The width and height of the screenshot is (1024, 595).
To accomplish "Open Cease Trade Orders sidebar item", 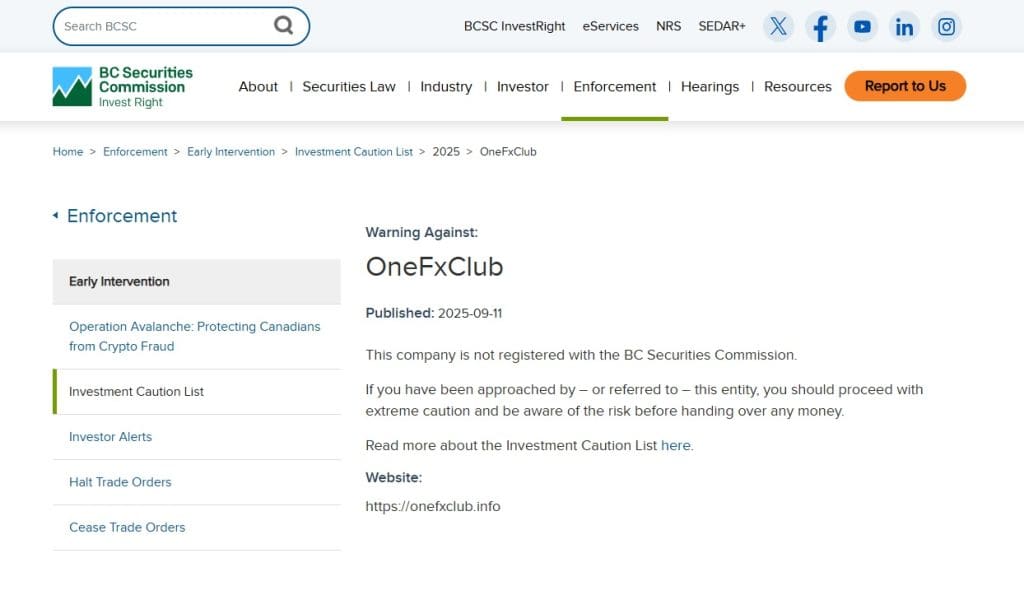I will click(x=127, y=527).
